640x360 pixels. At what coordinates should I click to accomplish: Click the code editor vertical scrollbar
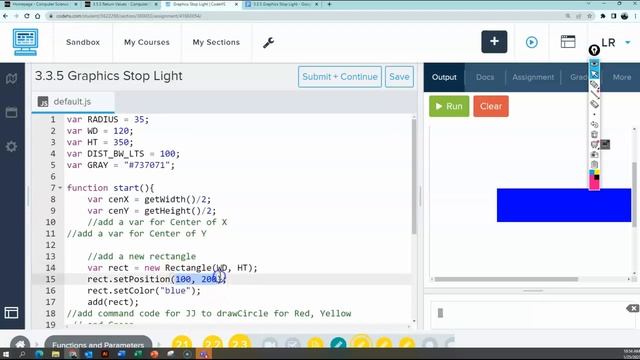[414, 176]
